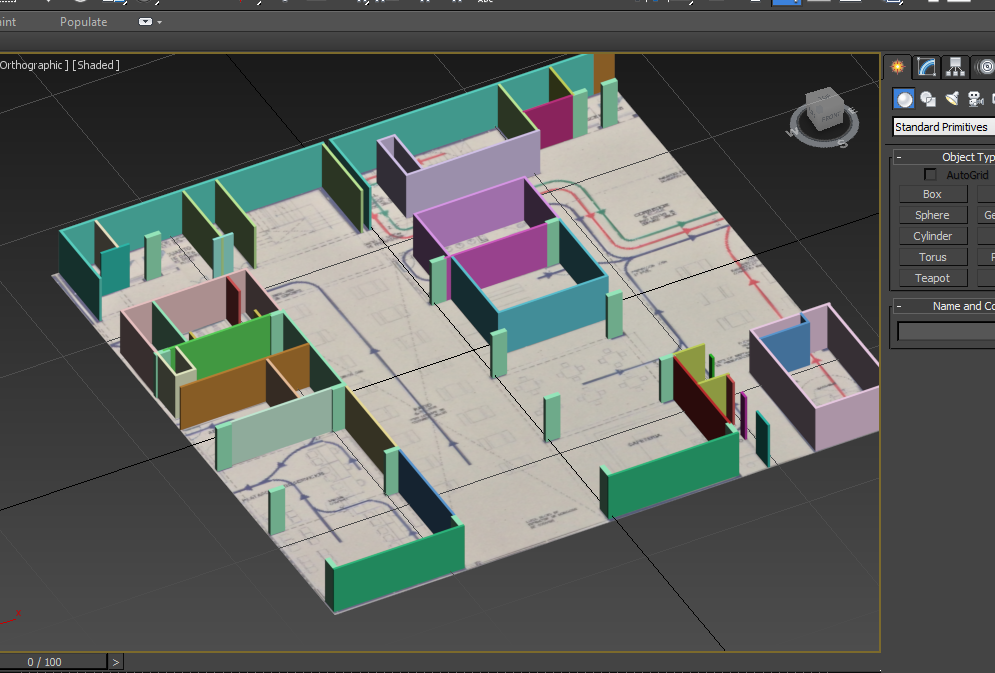The image size is (995, 673).
Task: Collapse the Object Type rollout
Action: (x=899, y=157)
